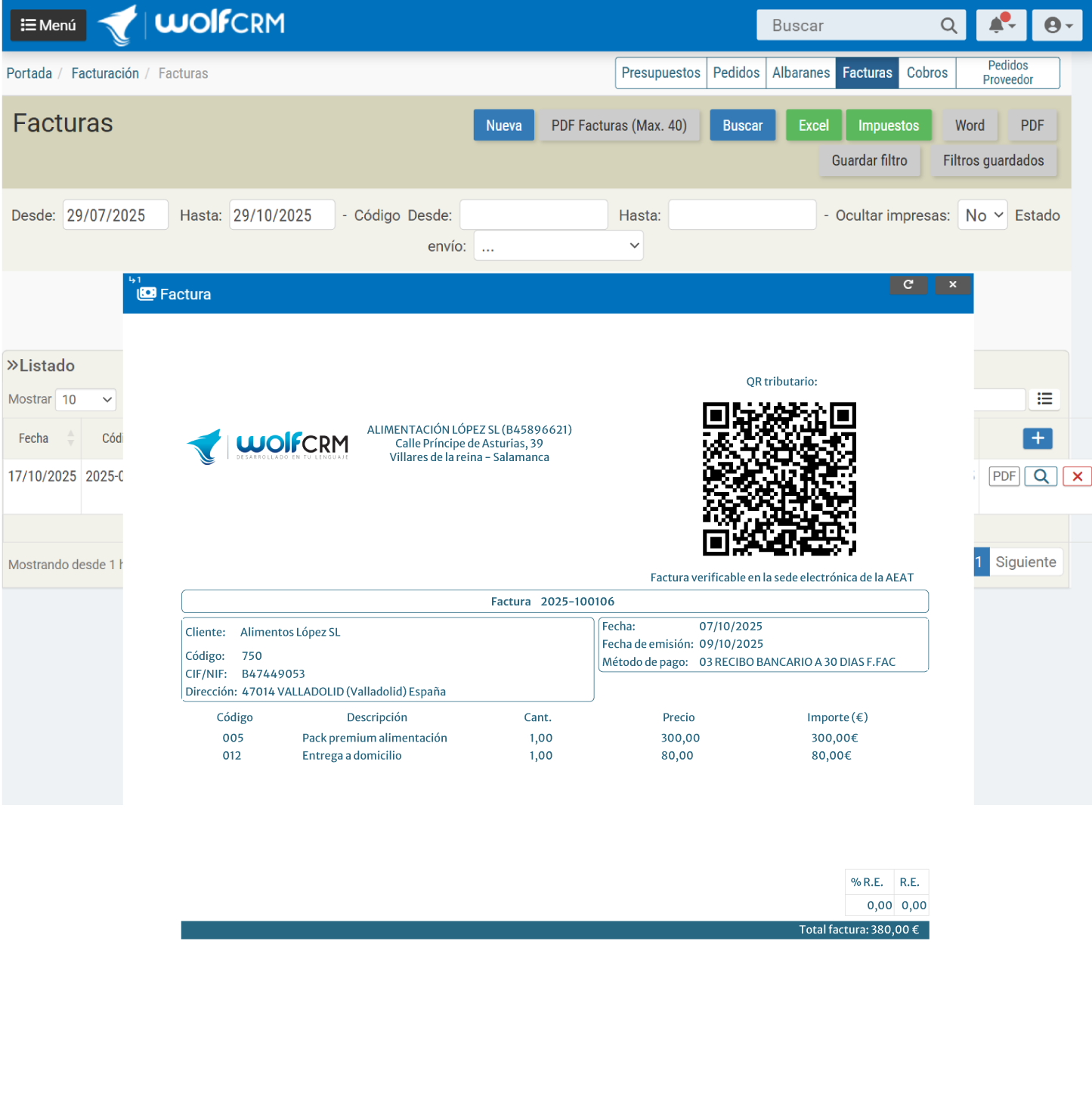Click the PDF export button in toolbar
This screenshot has height=1093, width=1092.
pos(1032,125)
